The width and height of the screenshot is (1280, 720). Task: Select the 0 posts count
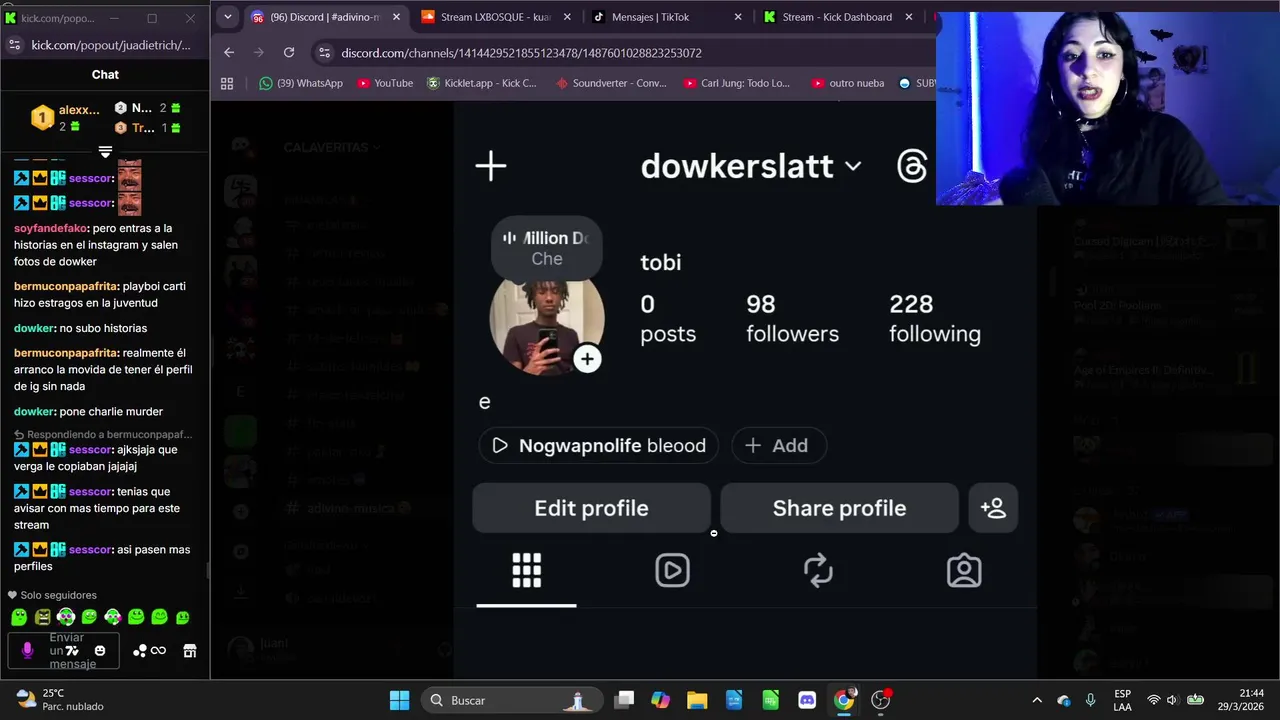[x=668, y=319]
